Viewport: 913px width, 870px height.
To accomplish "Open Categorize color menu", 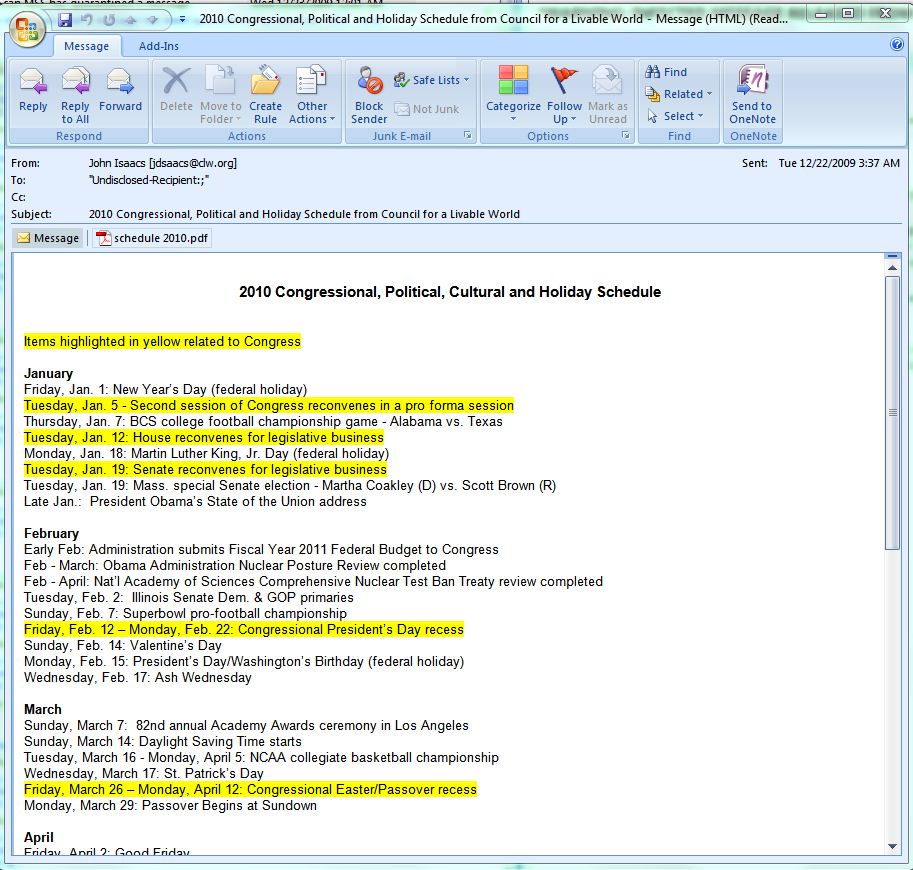I will 513,94.
